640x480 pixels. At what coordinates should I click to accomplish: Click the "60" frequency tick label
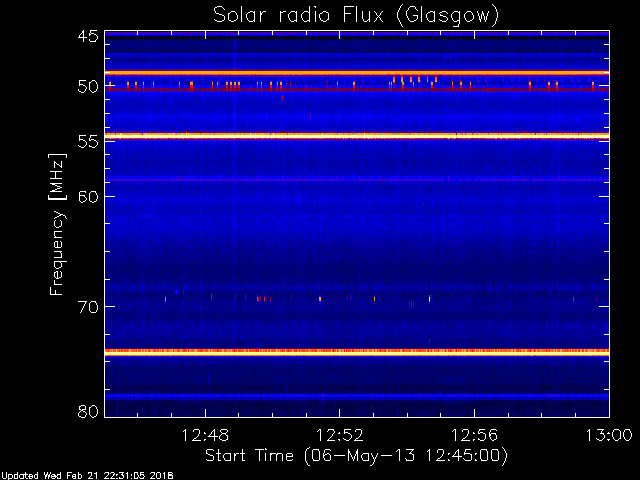point(88,197)
